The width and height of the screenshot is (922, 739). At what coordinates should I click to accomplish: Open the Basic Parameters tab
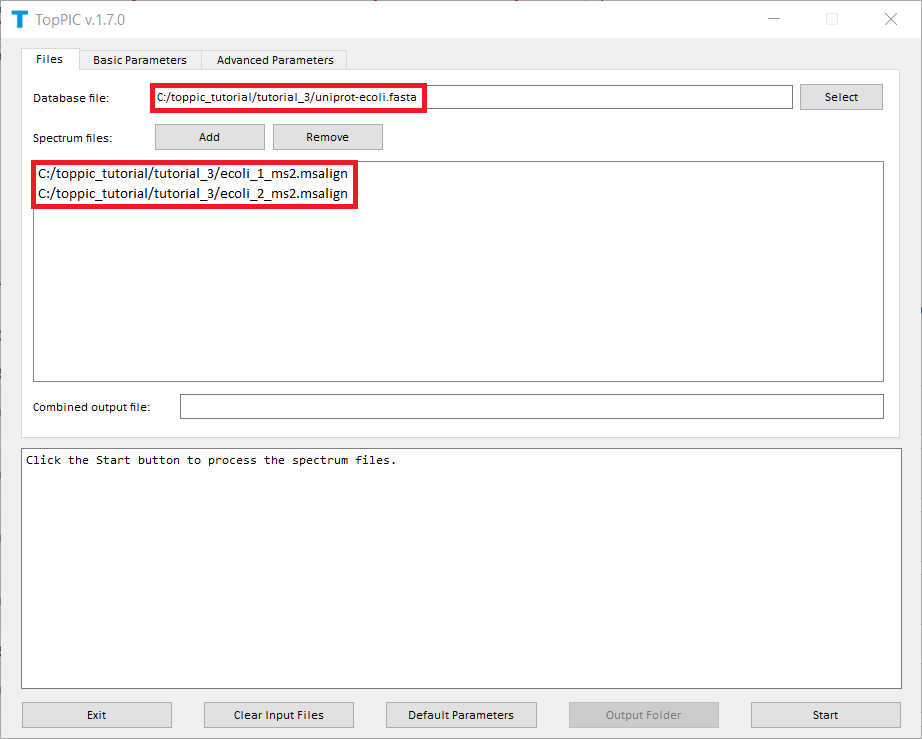click(140, 60)
